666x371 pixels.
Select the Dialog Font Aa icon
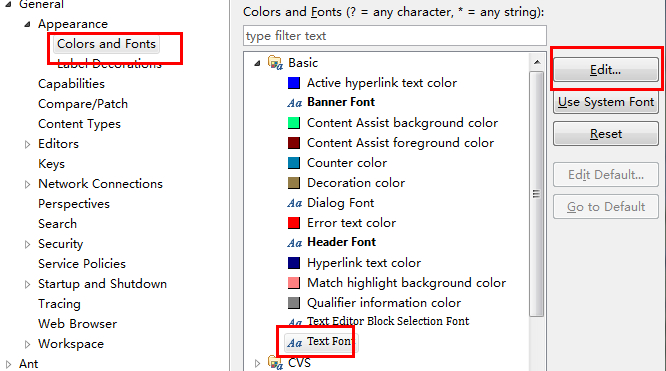click(x=294, y=203)
